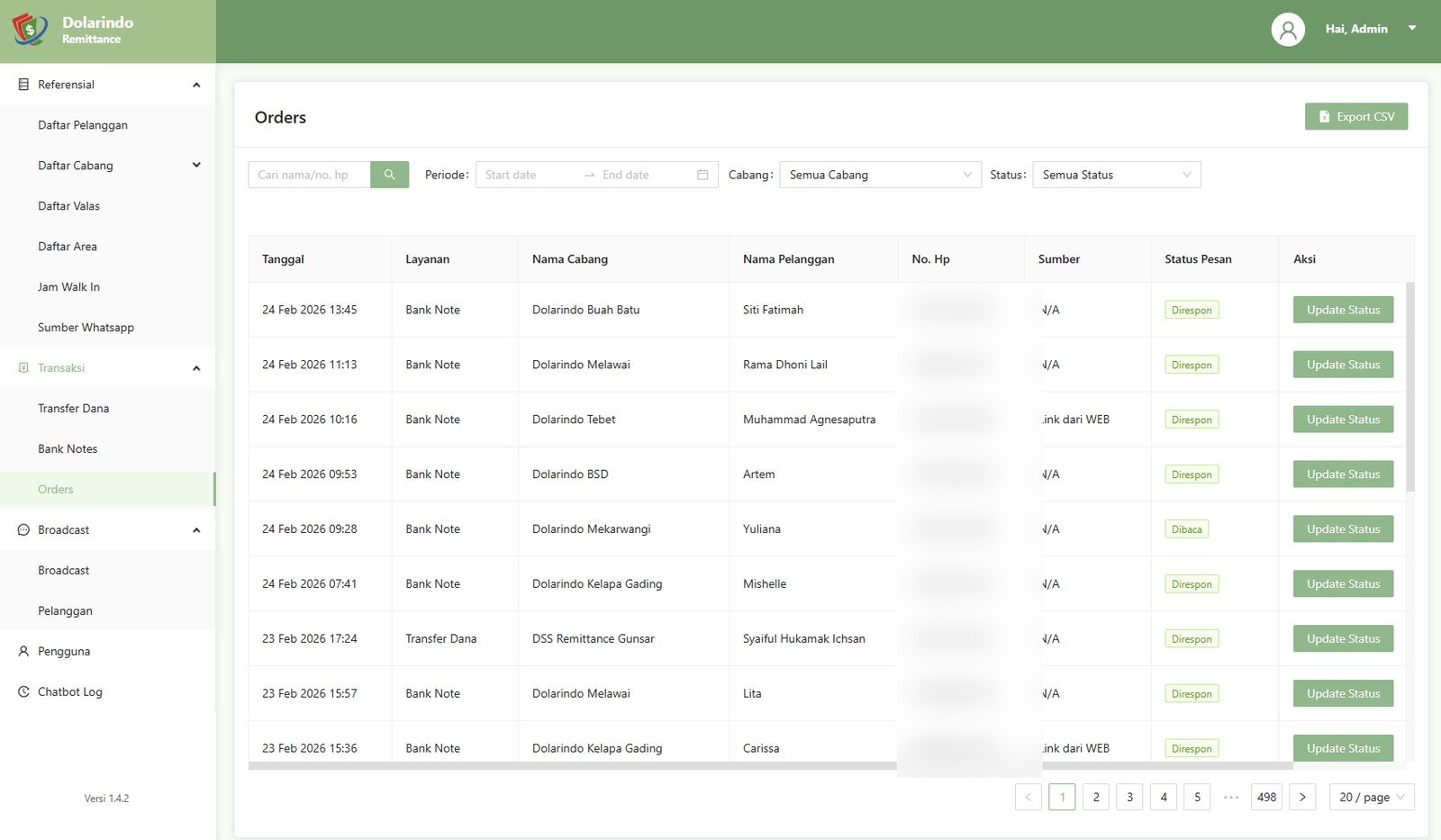Update status for Yuliana's order

click(x=1343, y=529)
